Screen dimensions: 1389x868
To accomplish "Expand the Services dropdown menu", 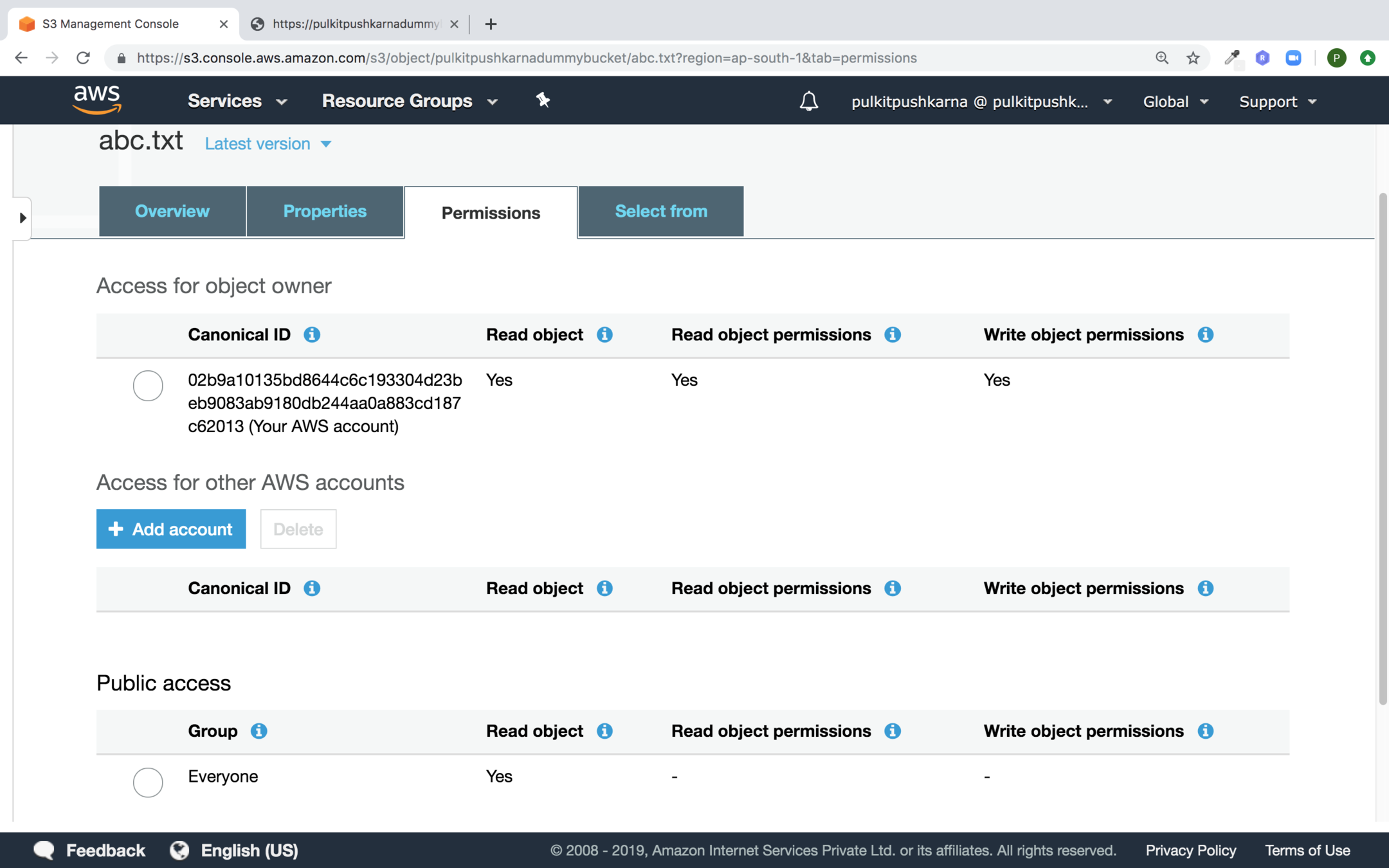I will pyautogui.click(x=237, y=101).
